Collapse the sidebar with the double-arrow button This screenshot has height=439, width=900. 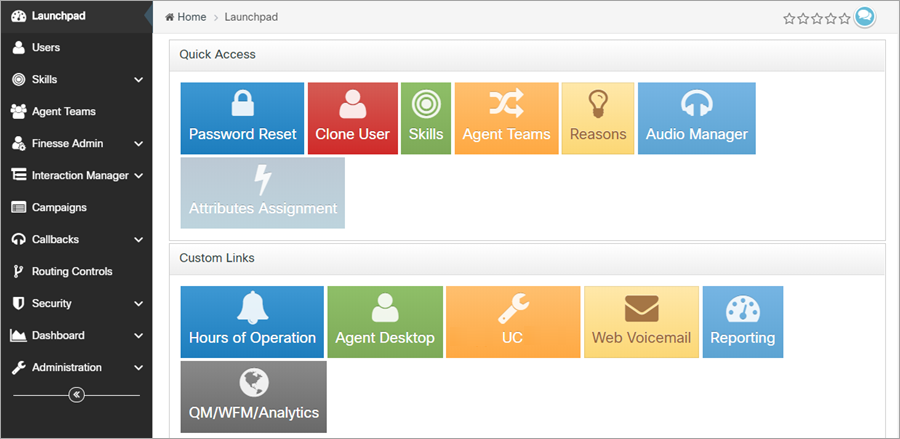pos(76,395)
